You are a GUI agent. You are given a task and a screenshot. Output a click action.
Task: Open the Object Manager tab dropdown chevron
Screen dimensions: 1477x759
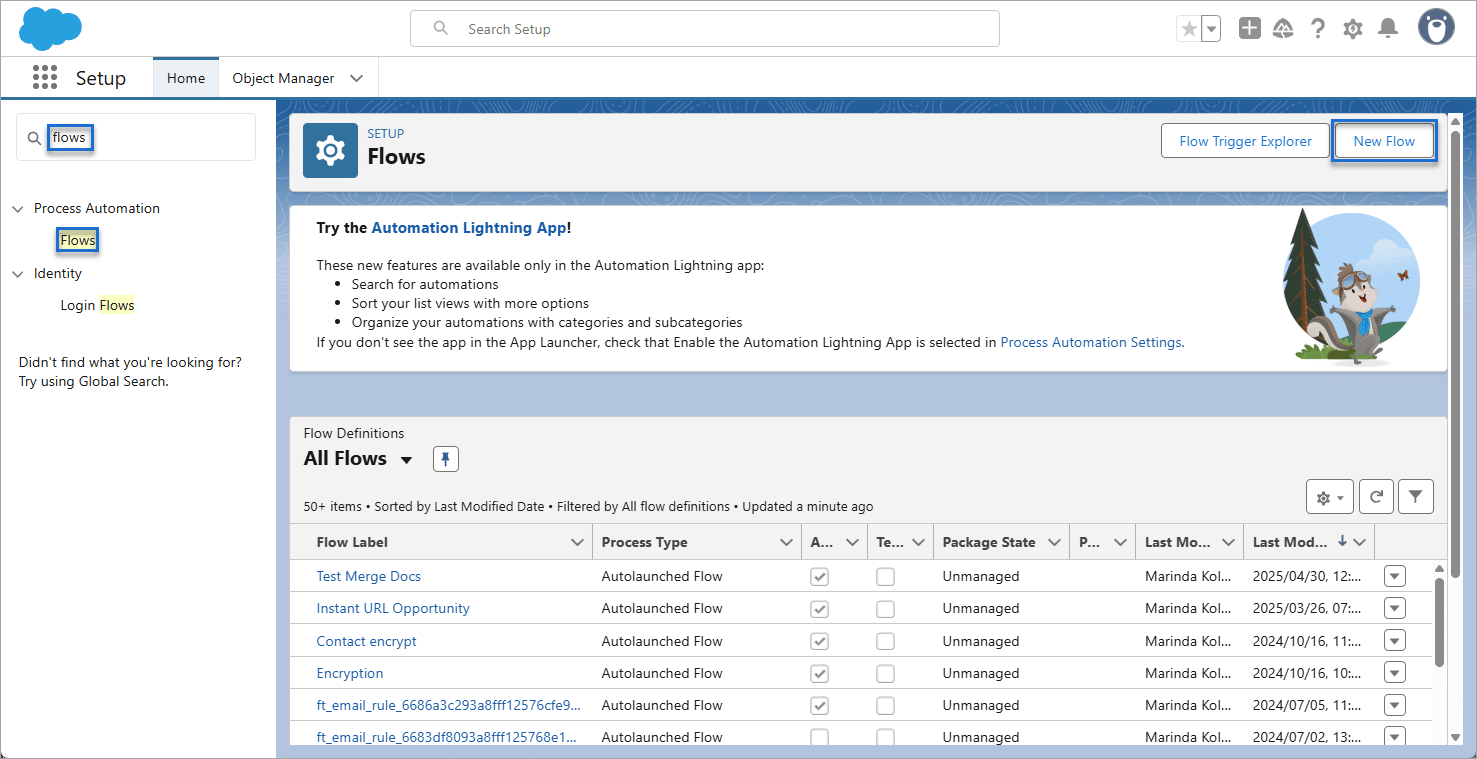point(357,78)
